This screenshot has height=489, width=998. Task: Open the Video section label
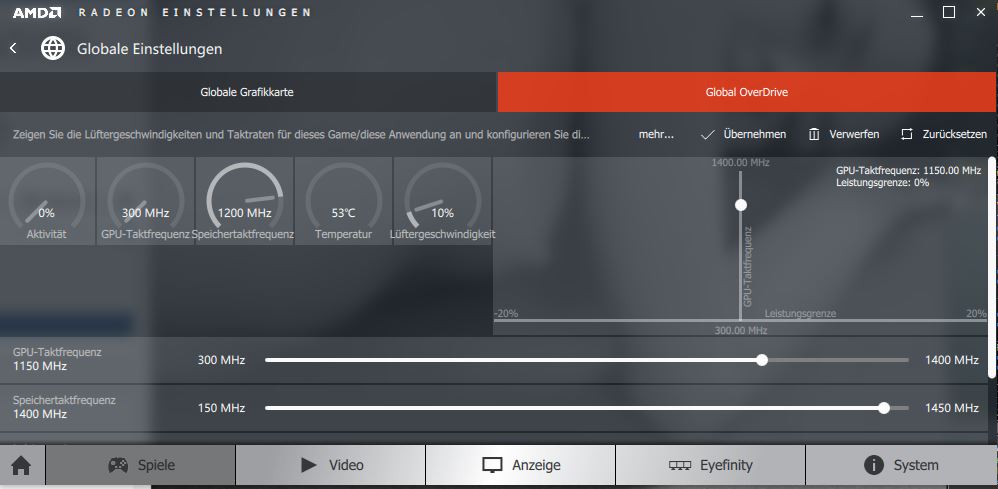coord(346,465)
